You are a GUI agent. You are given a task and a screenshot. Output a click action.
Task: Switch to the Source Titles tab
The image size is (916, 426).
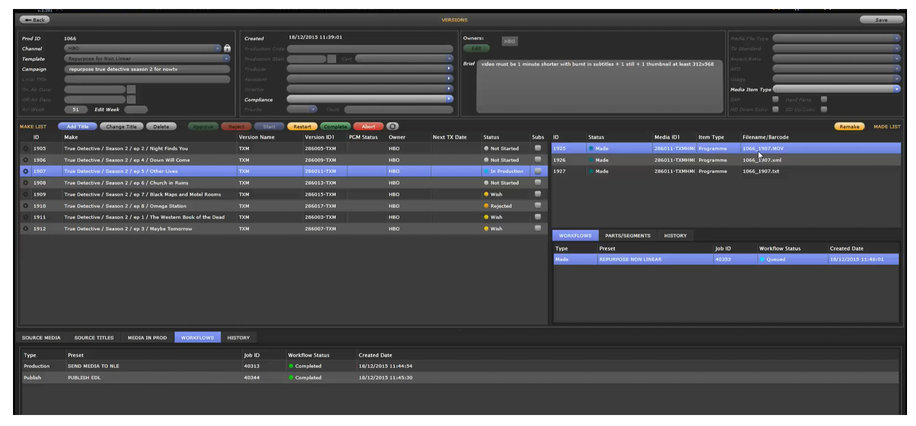[94, 338]
